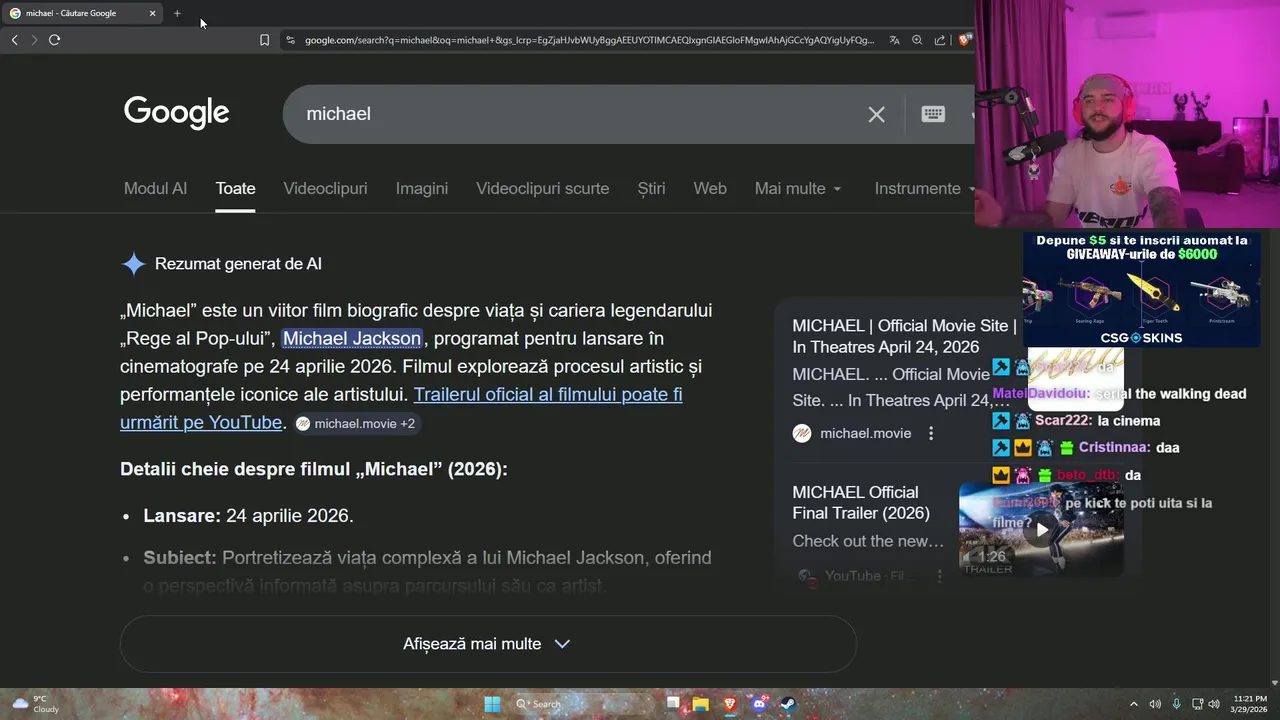Click the translate page icon
1280x720 pixels.
pyautogui.click(x=894, y=40)
